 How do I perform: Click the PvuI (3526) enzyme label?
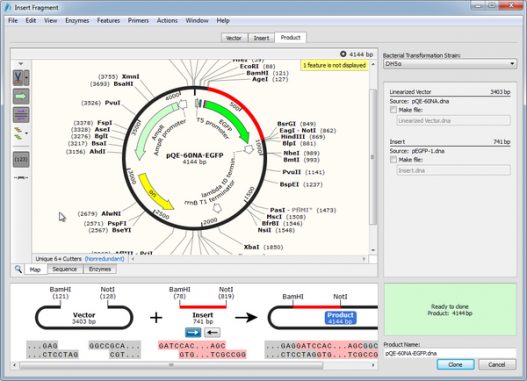point(101,103)
